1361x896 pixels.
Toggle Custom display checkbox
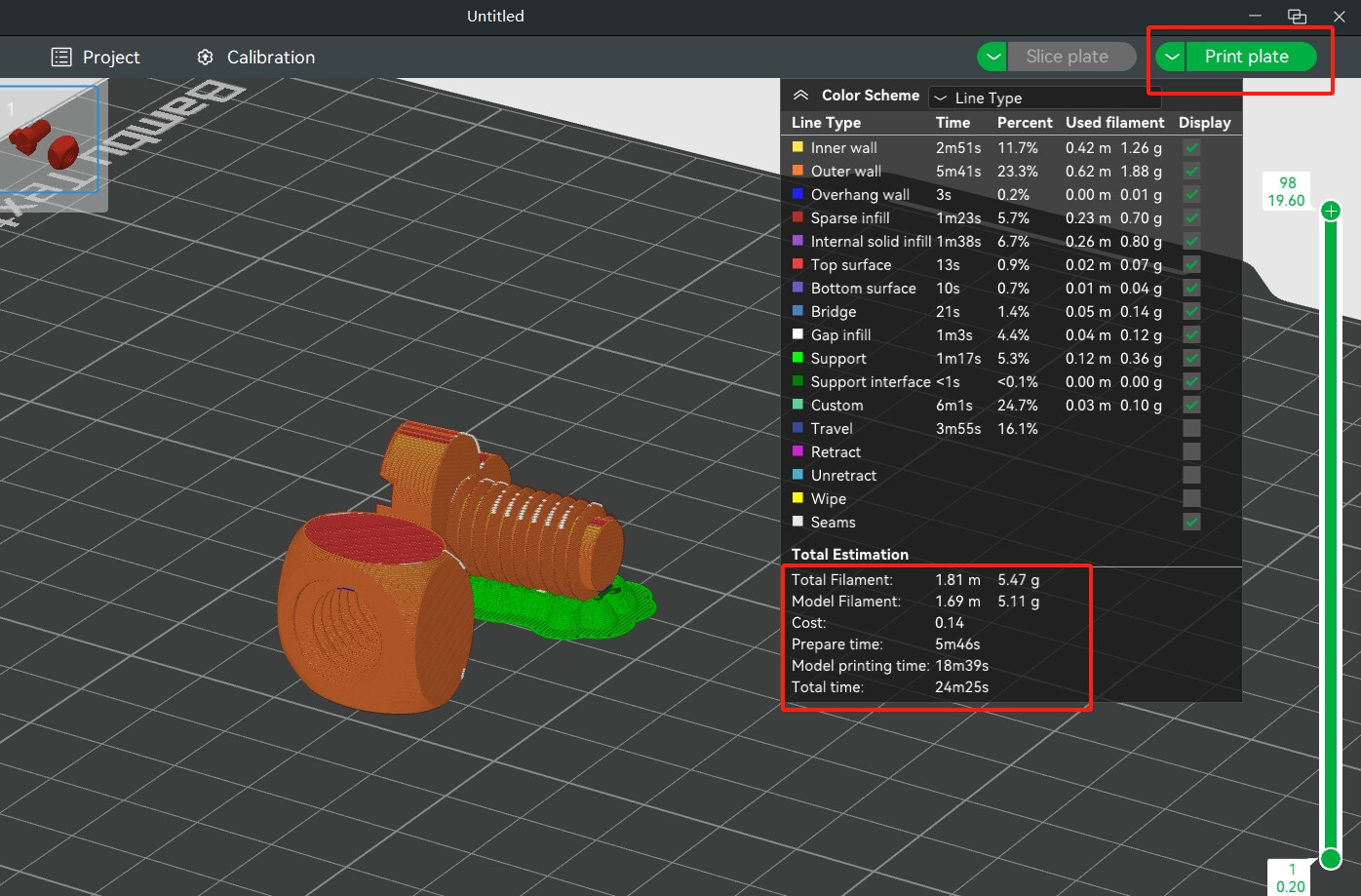click(x=1191, y=405)
